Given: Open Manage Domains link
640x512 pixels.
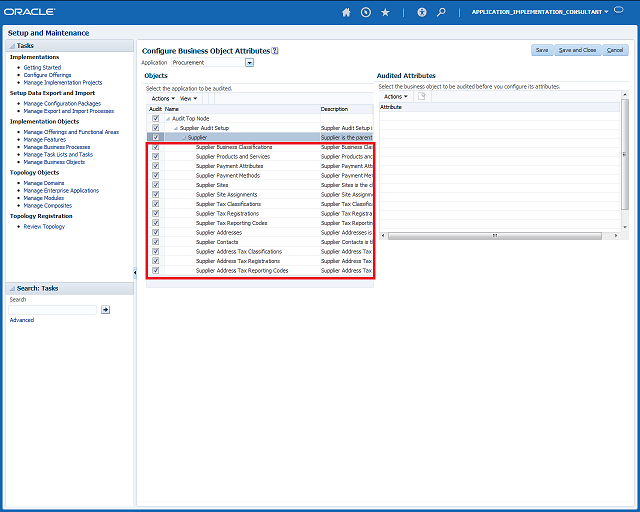Looking at the screenshot, I should [44, 183].
